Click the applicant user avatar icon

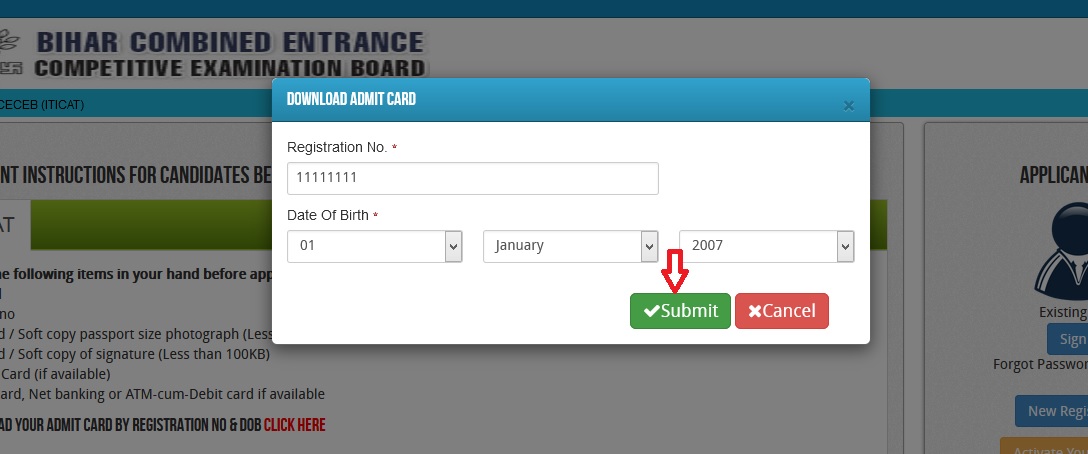(x=1065, y=251)
